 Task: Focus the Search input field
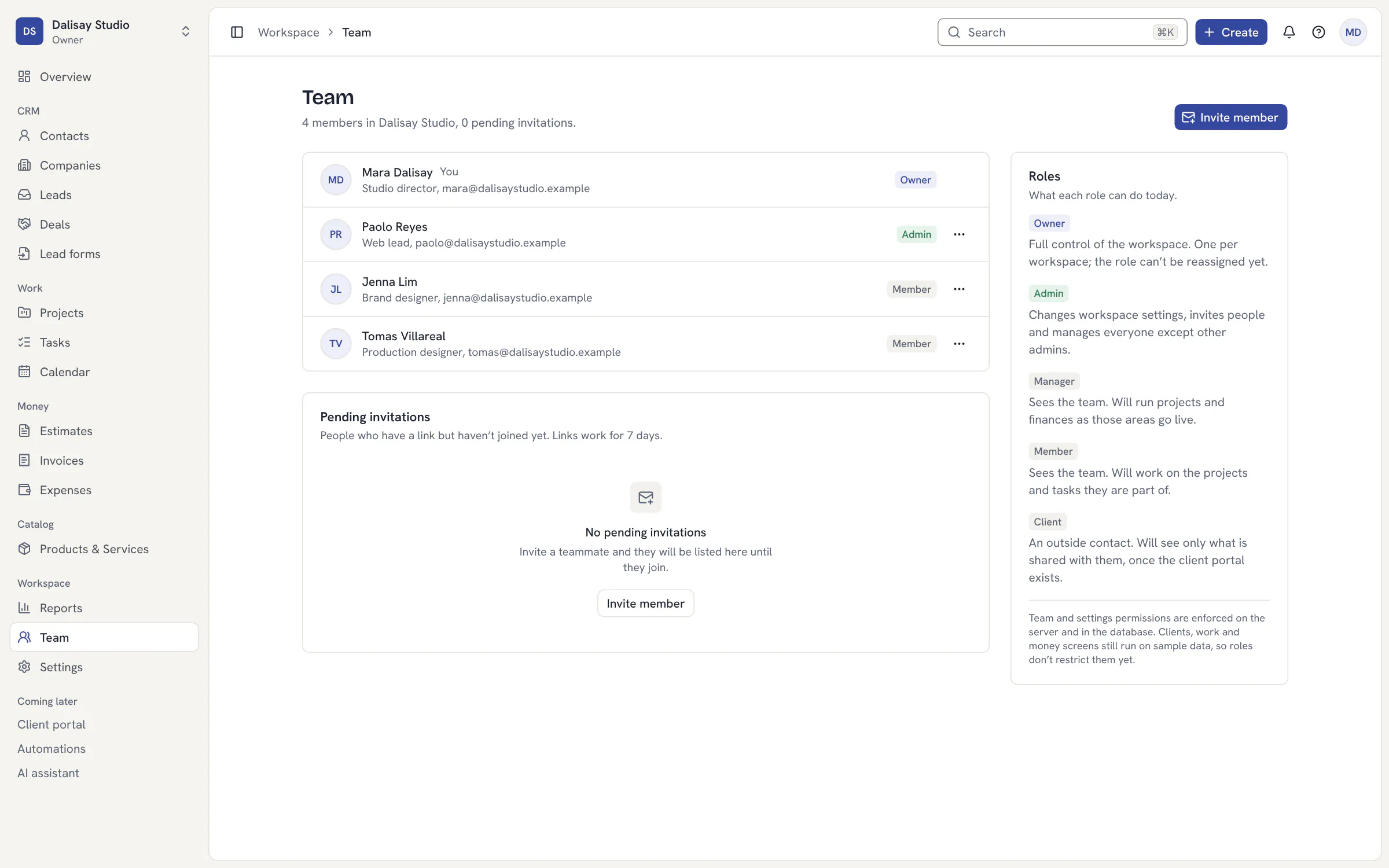1062,32
